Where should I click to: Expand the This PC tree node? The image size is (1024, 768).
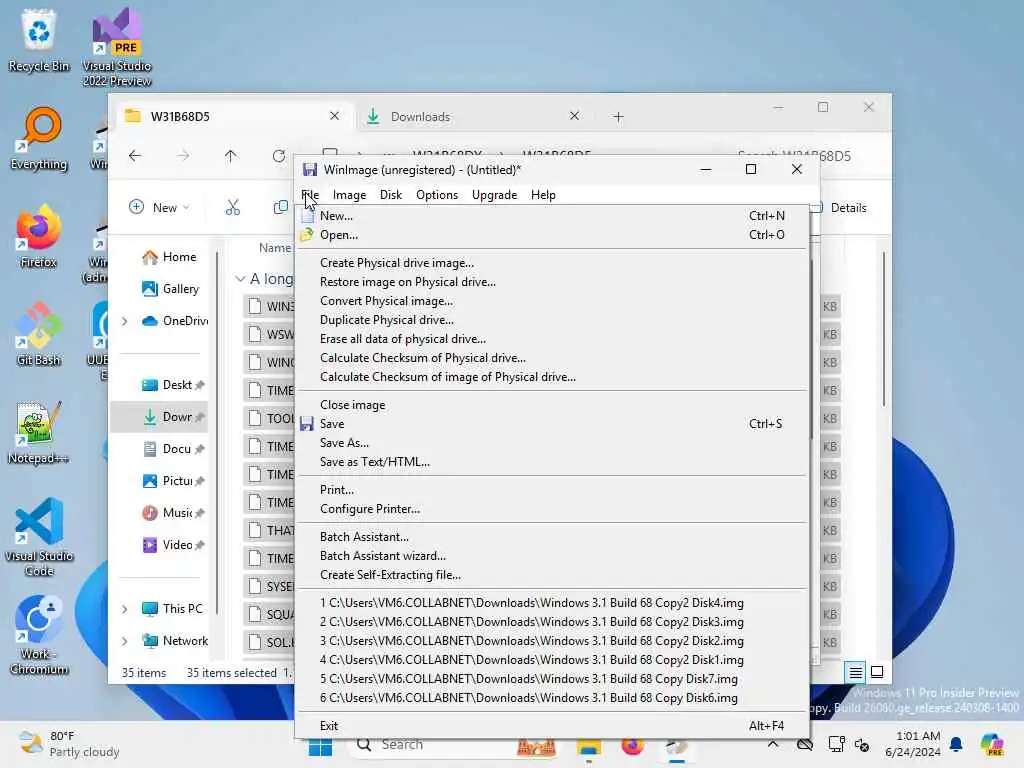[x=124, y=609]
